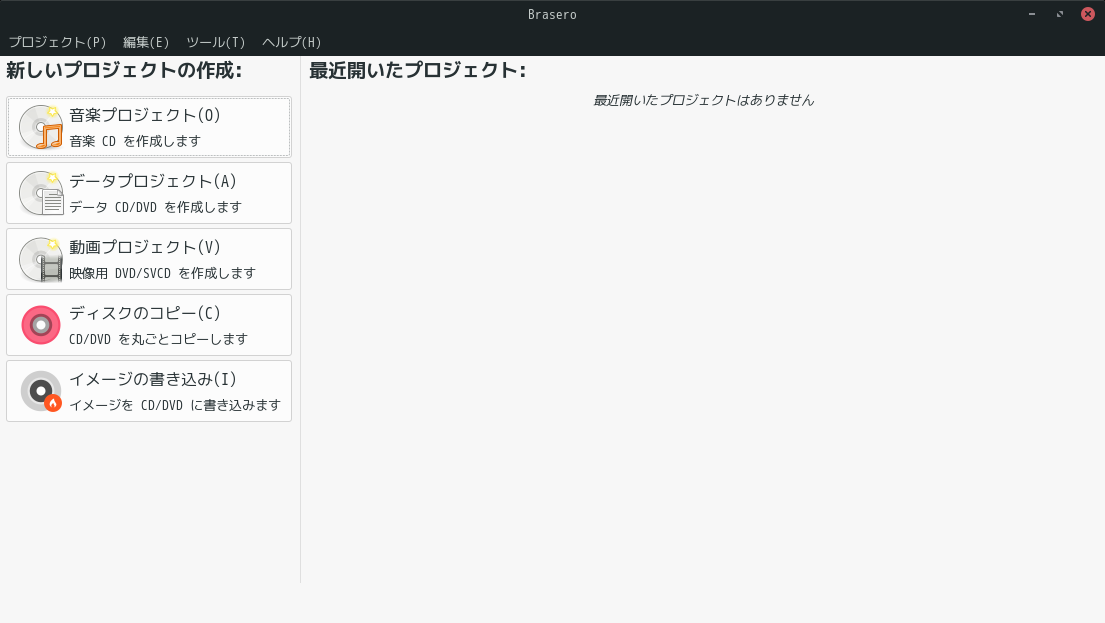Click the music CD icon with orange note
Viewport: 1105px width, 623px height.
(41, 127)
